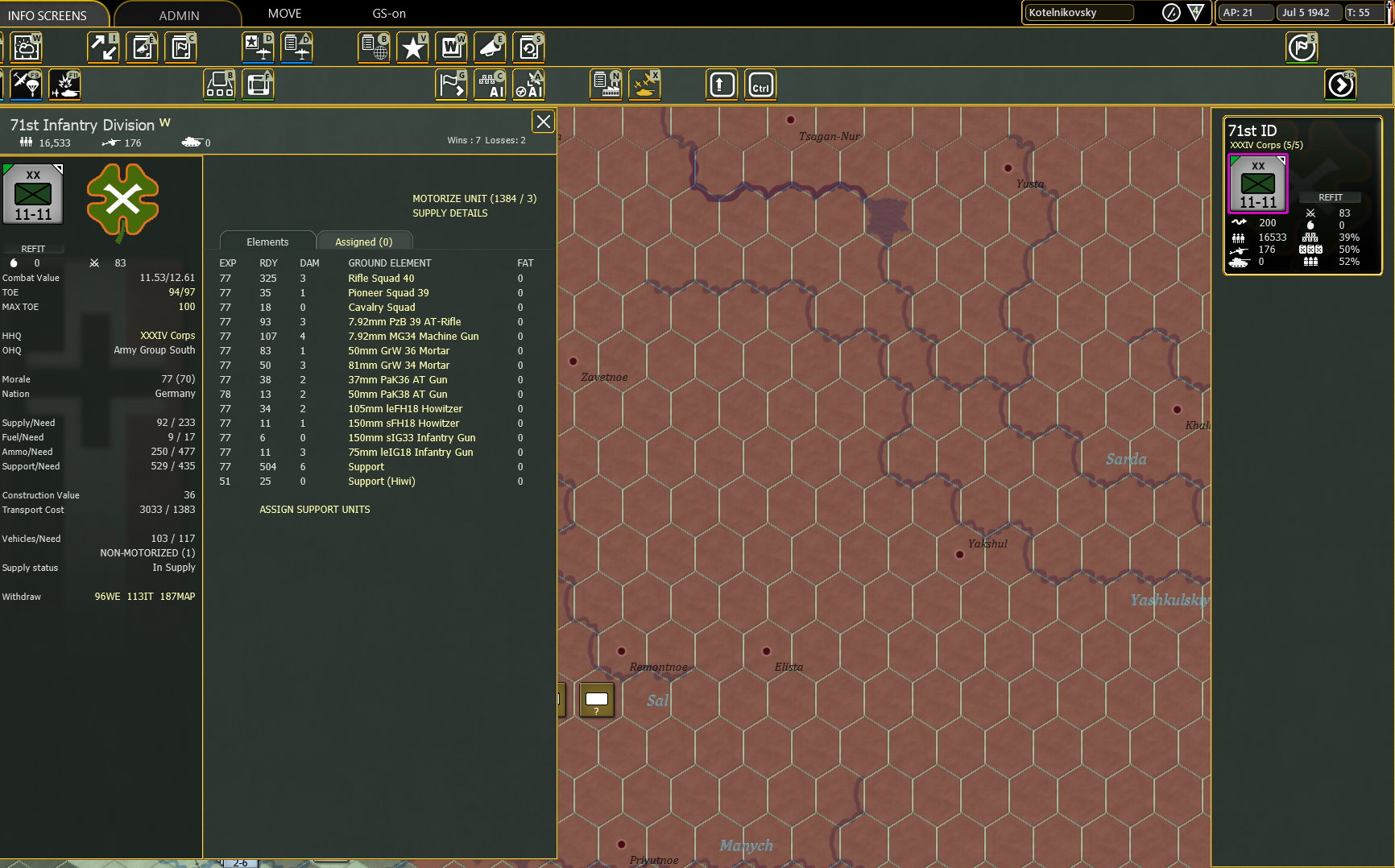Click the Pioneer Squad 39 ground element

click(x=388, y=293)
